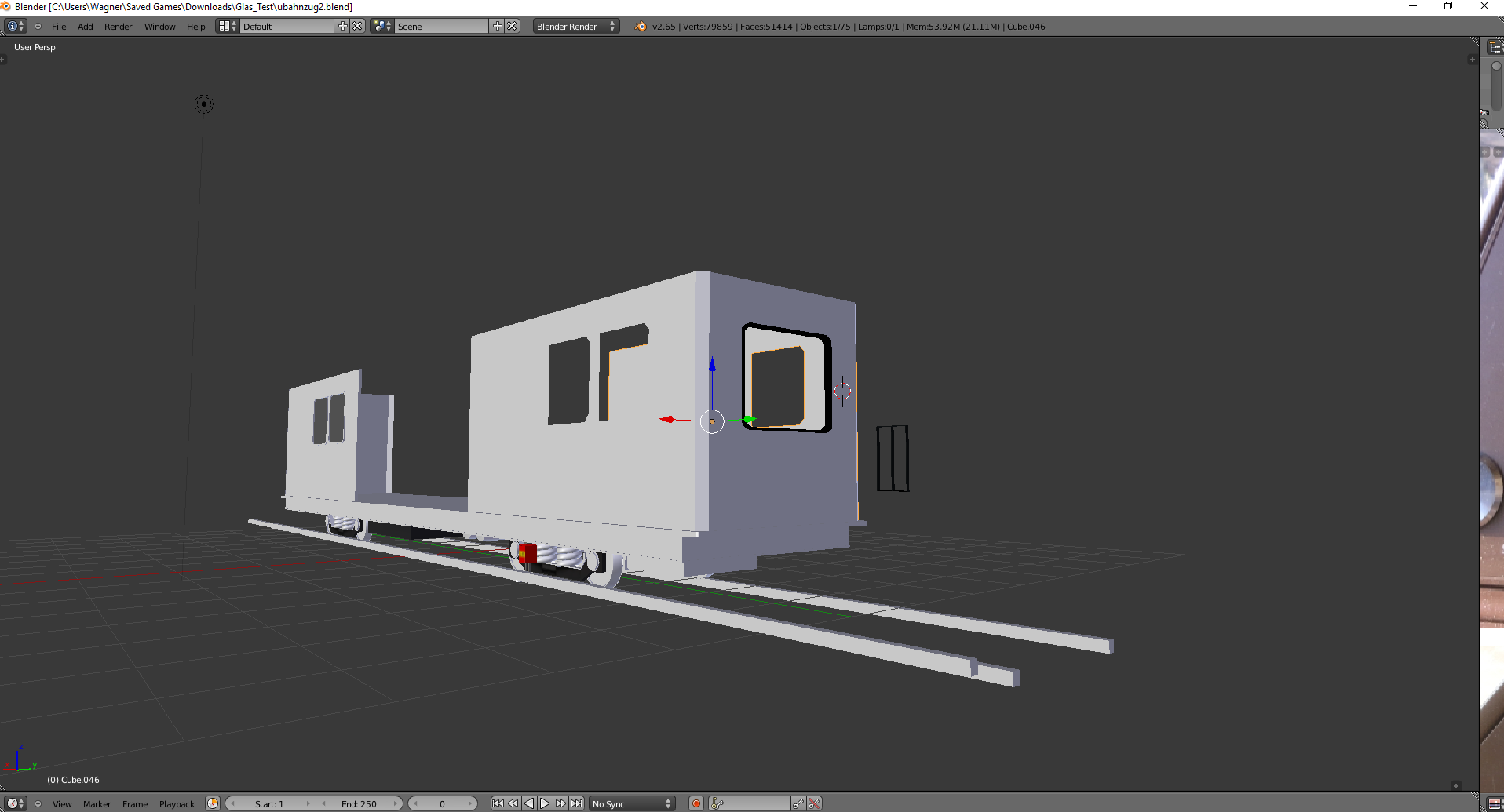Jump to the last frame
1504x812 pixels.
point(577,803)
